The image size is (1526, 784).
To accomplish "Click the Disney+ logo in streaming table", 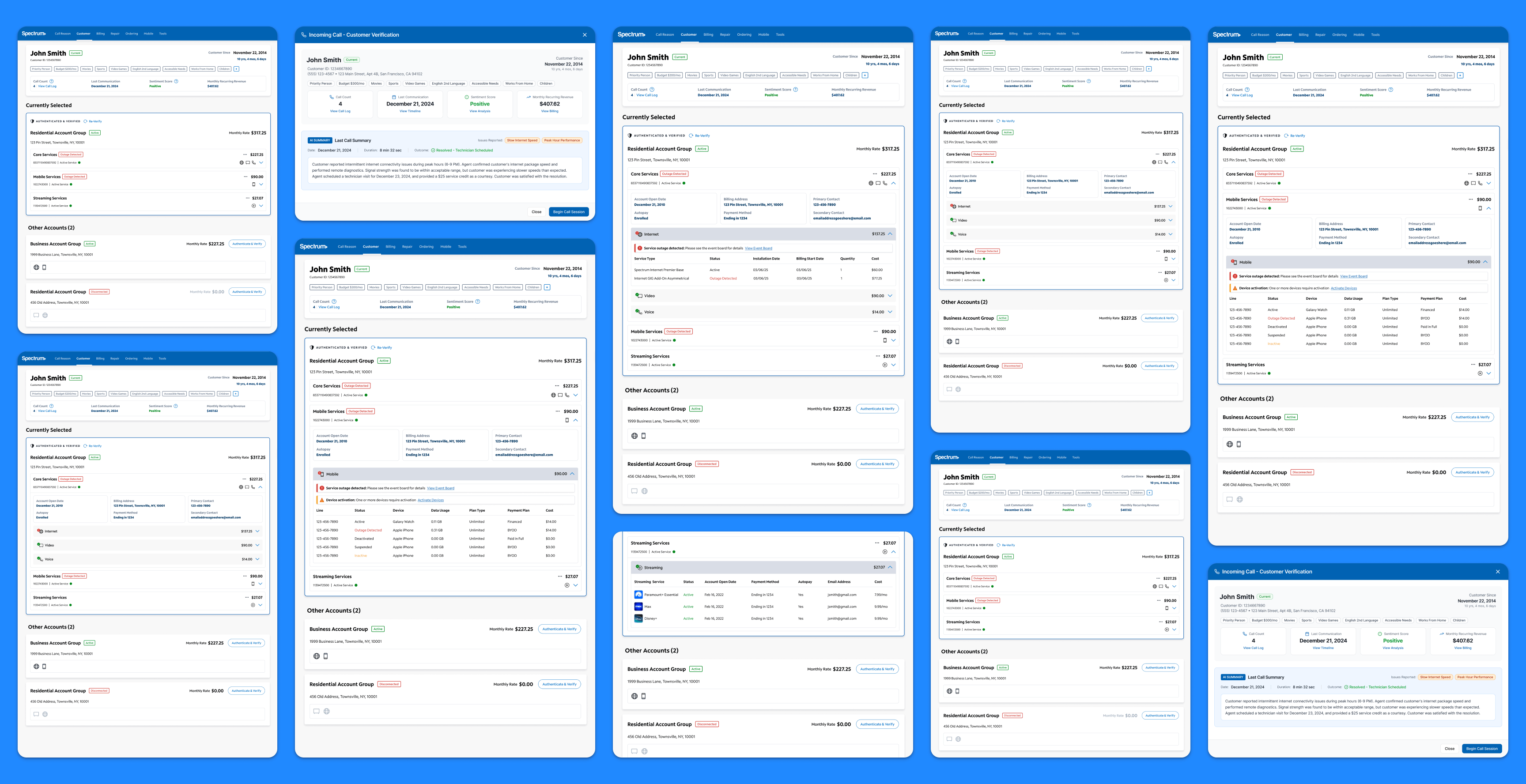I will (638, 618).
